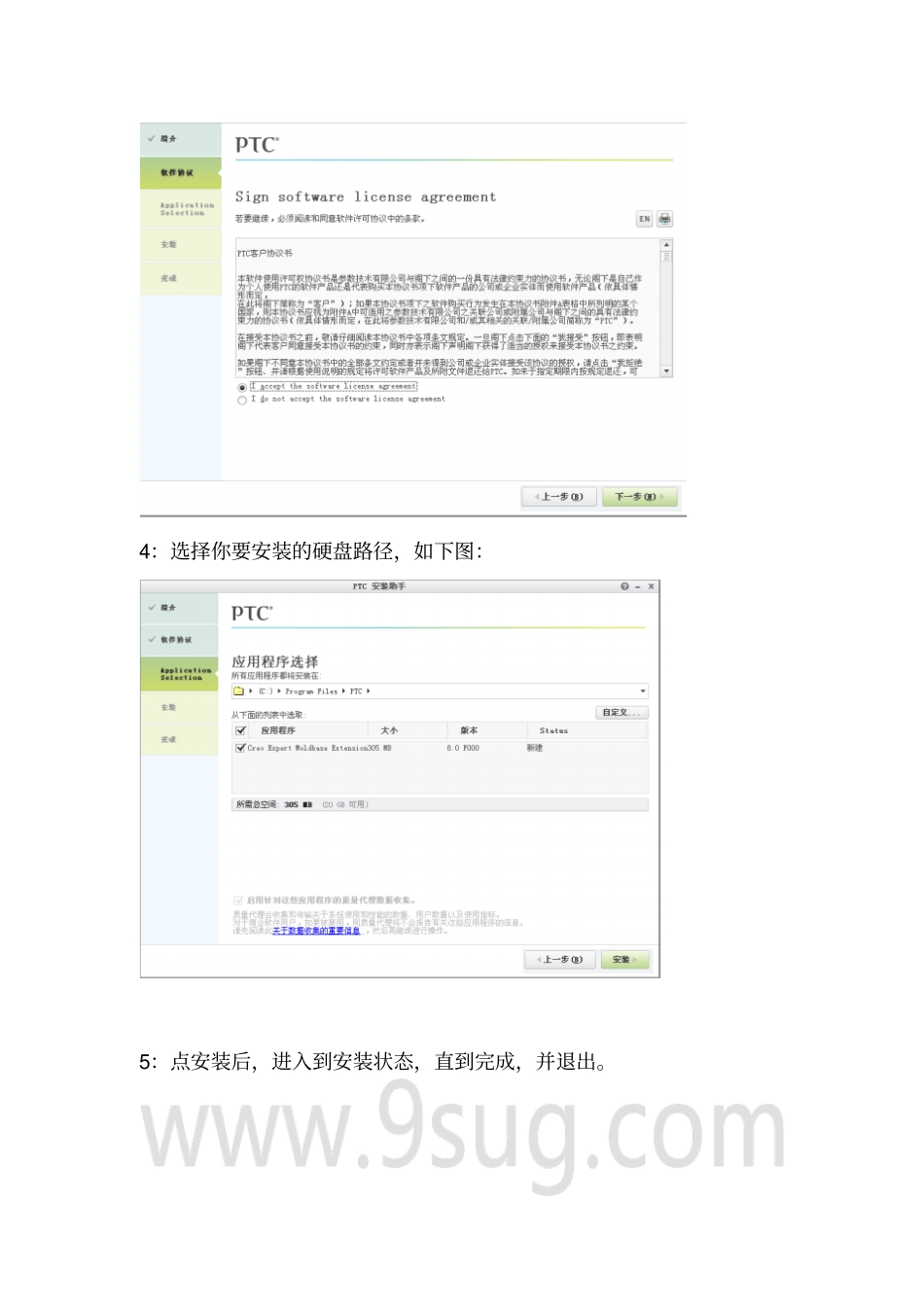924x1308 pixels.
Task: Select 完成 step in license window sidebar
Action: [181, 278]
